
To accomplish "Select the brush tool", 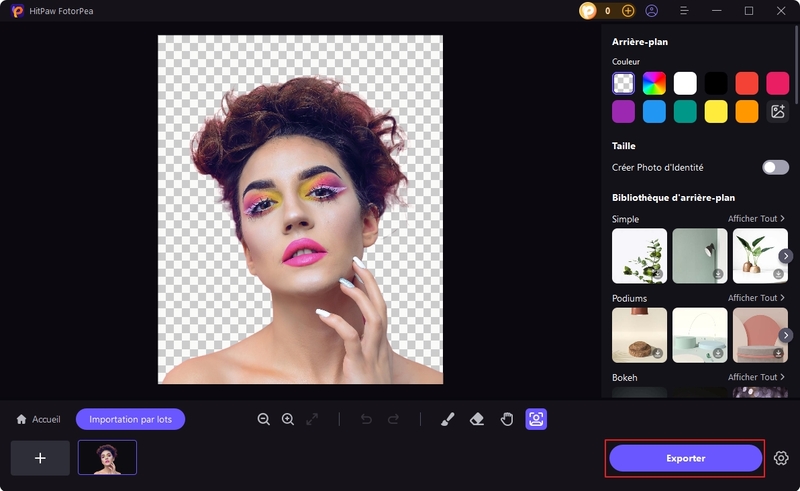I will pos(448,419).
